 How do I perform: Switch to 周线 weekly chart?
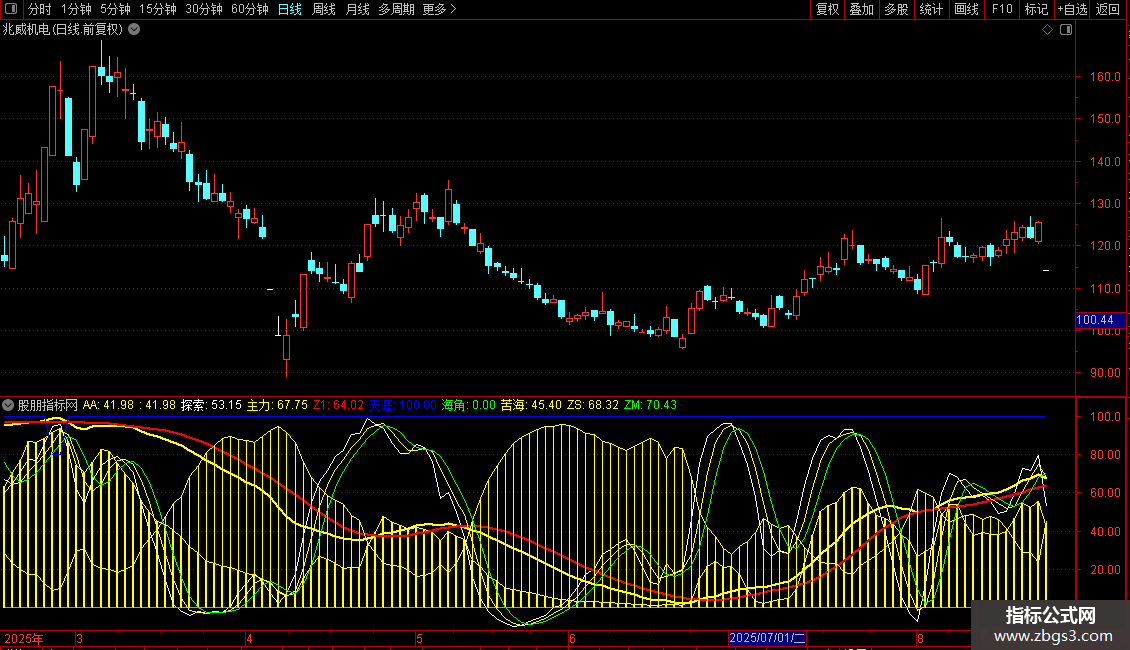323,9
